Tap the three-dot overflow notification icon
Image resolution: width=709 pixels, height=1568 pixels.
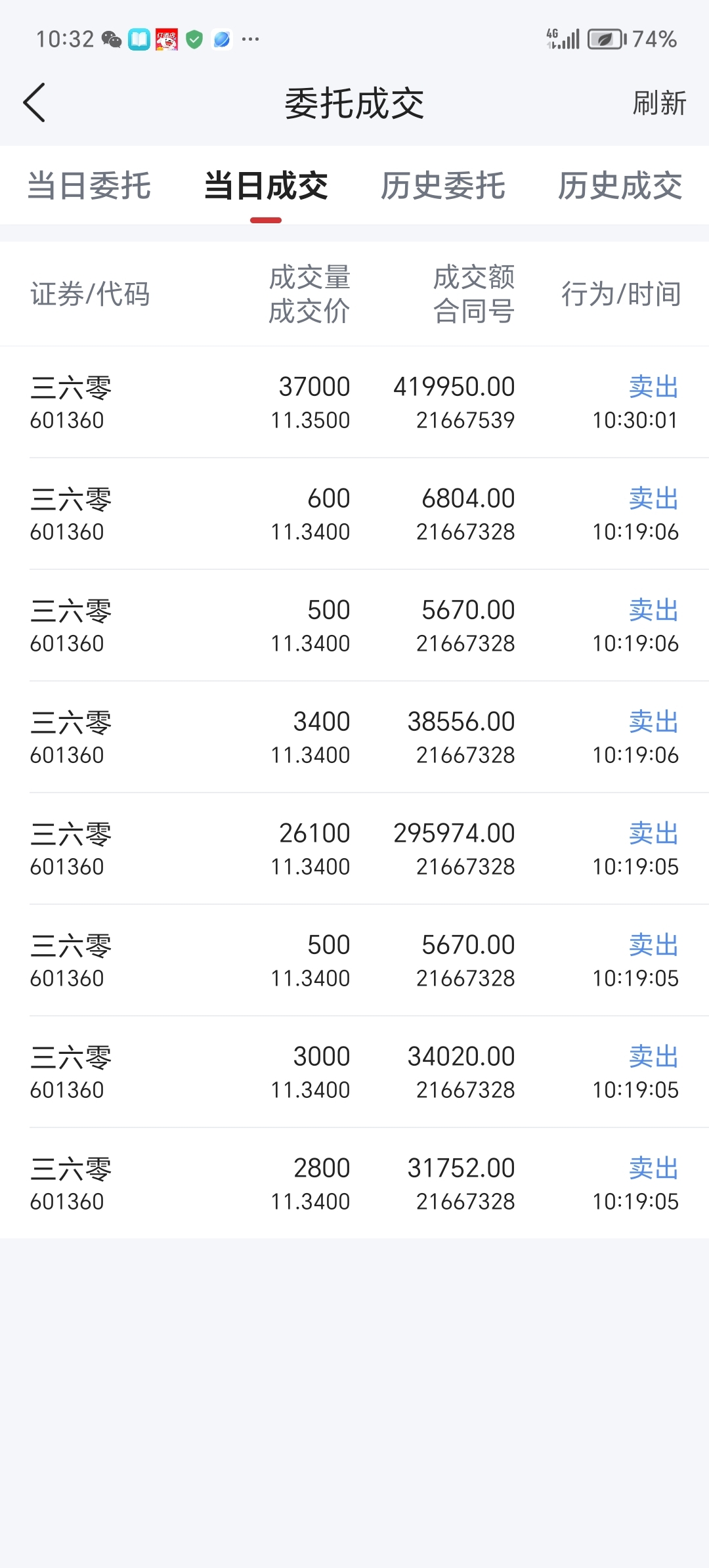[250, 39]
